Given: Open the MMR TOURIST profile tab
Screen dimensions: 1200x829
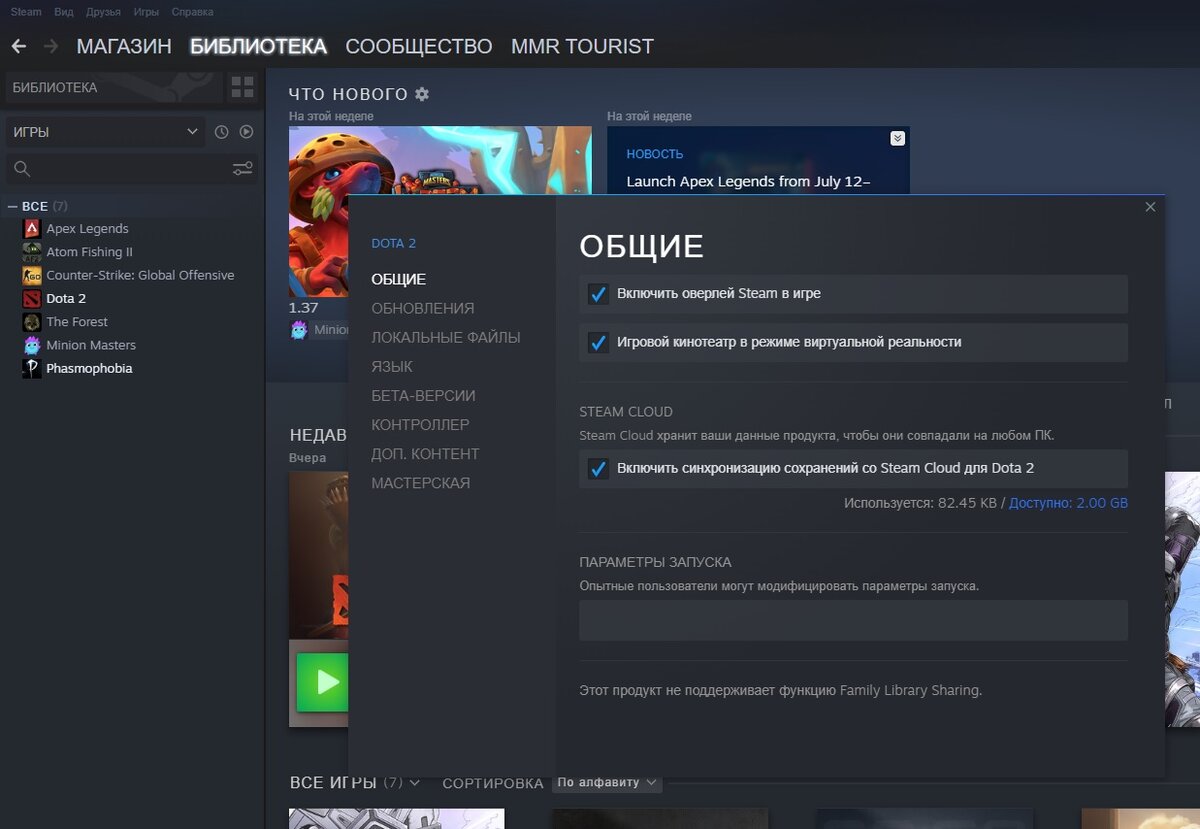Looking at the screenshot, I should click(x=582, y=46).
